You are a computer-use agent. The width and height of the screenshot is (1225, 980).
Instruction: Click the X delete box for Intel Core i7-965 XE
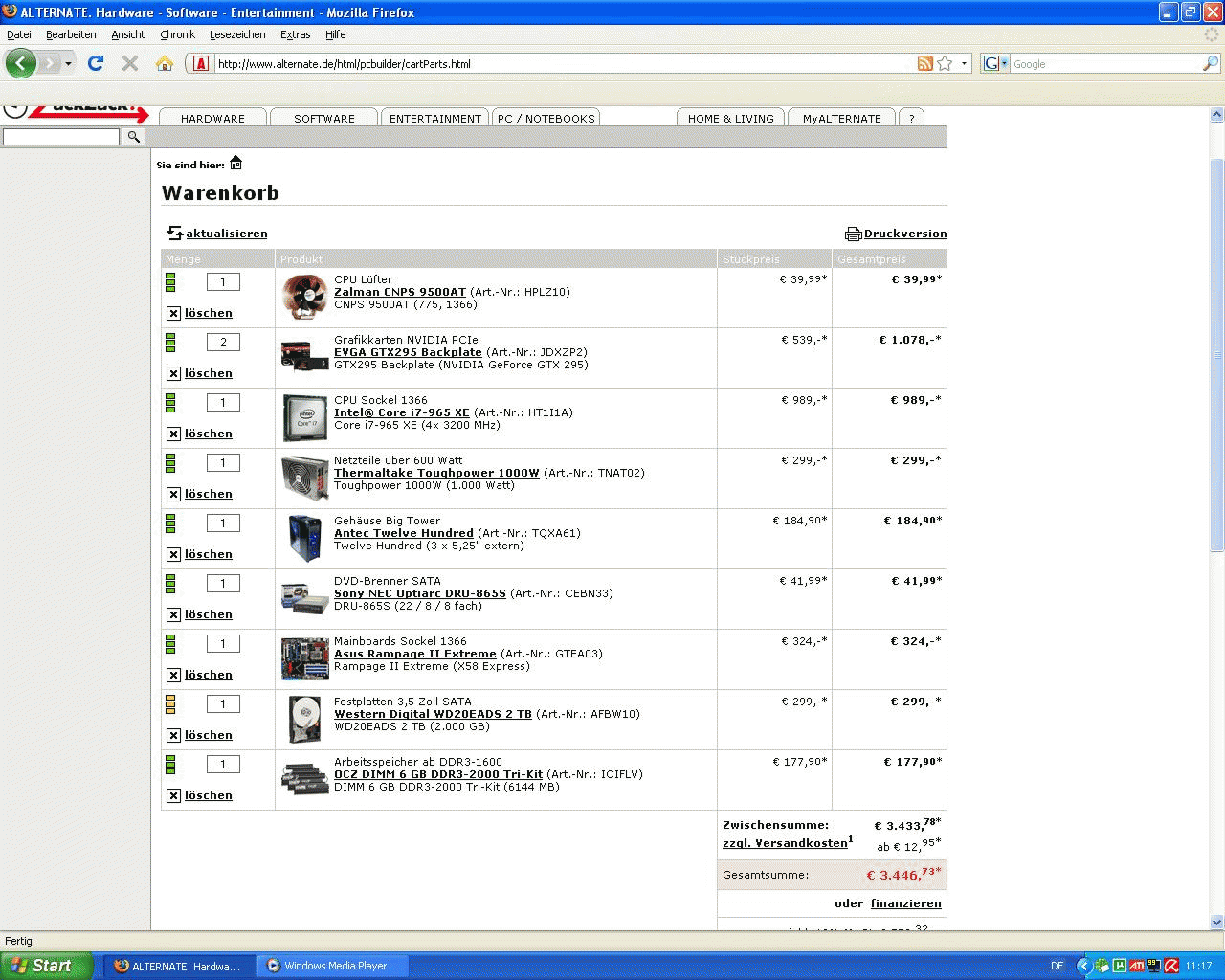coord(173,434)
